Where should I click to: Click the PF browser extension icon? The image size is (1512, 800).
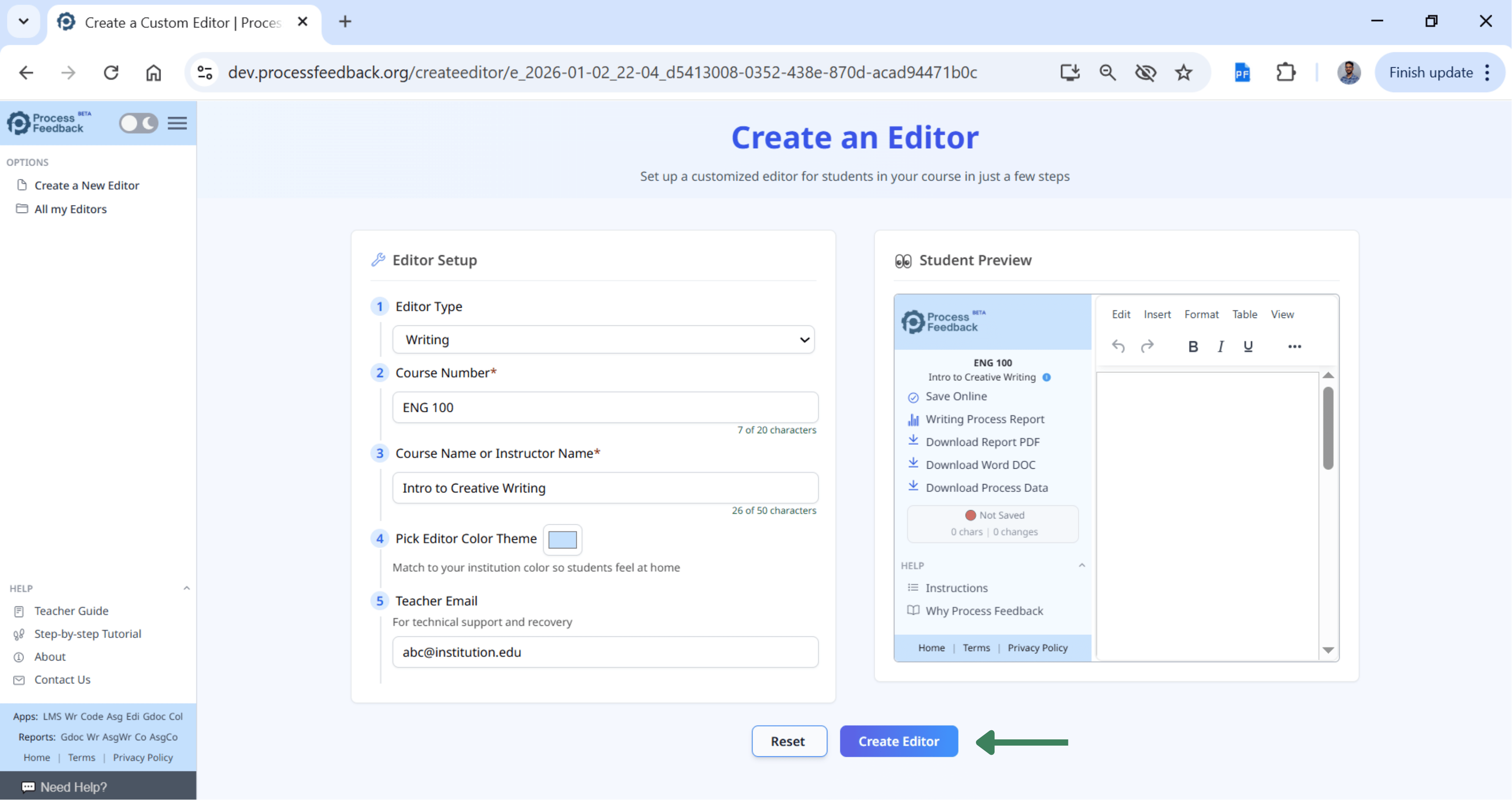1241,73
